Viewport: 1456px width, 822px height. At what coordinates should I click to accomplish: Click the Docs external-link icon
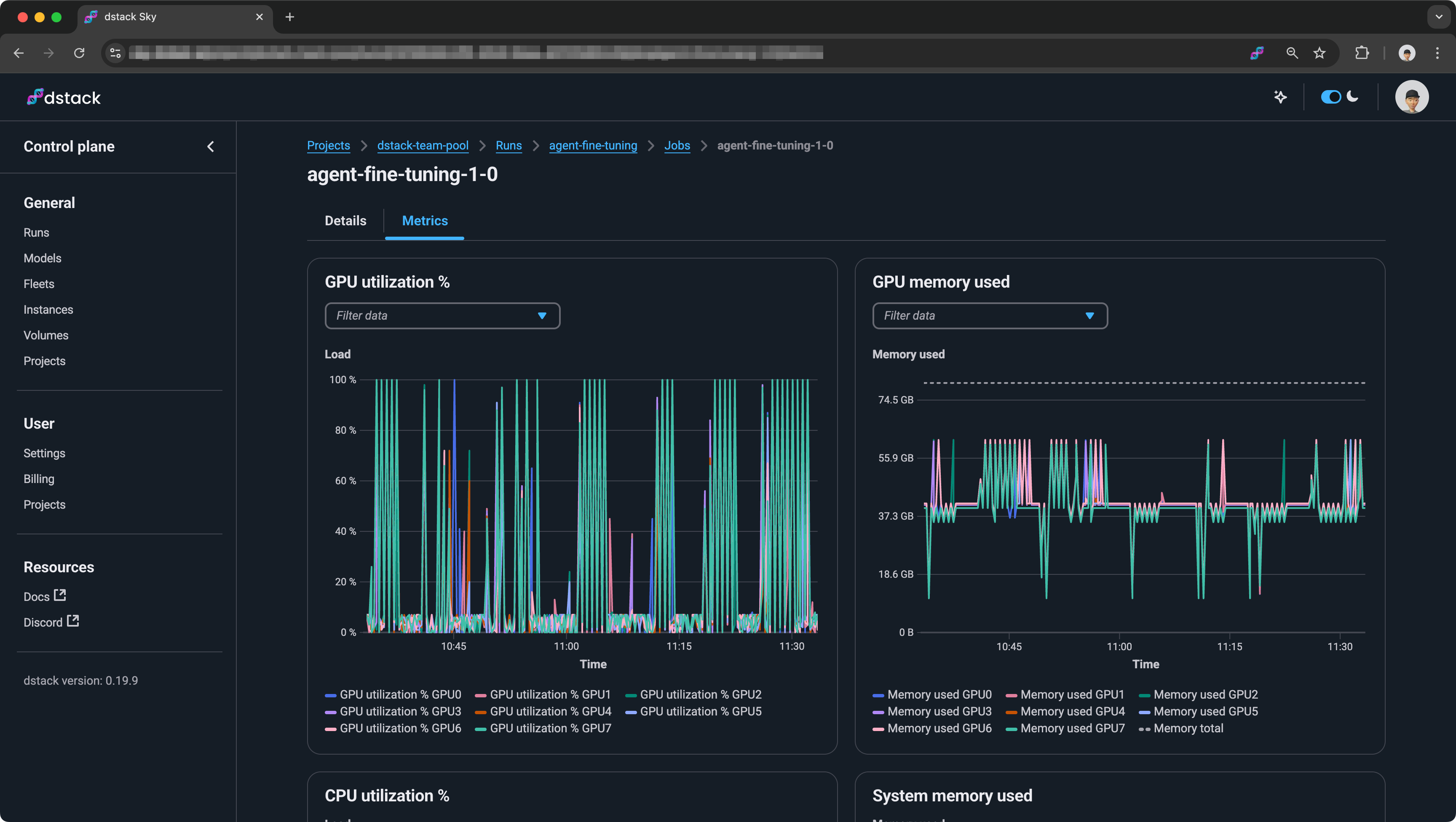point(59,595)
